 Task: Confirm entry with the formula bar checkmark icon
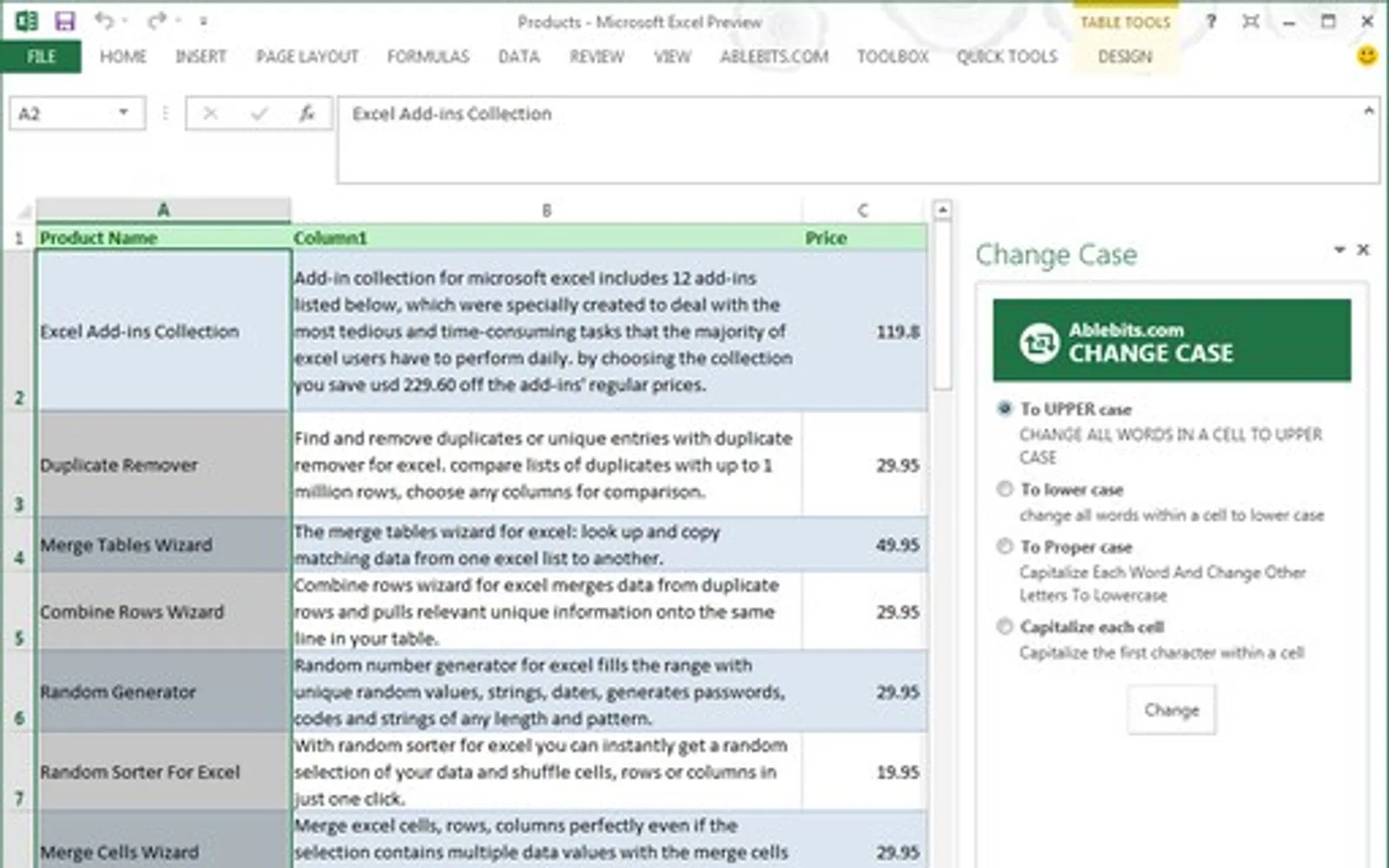pyautogui.click(x=259, y=113)
